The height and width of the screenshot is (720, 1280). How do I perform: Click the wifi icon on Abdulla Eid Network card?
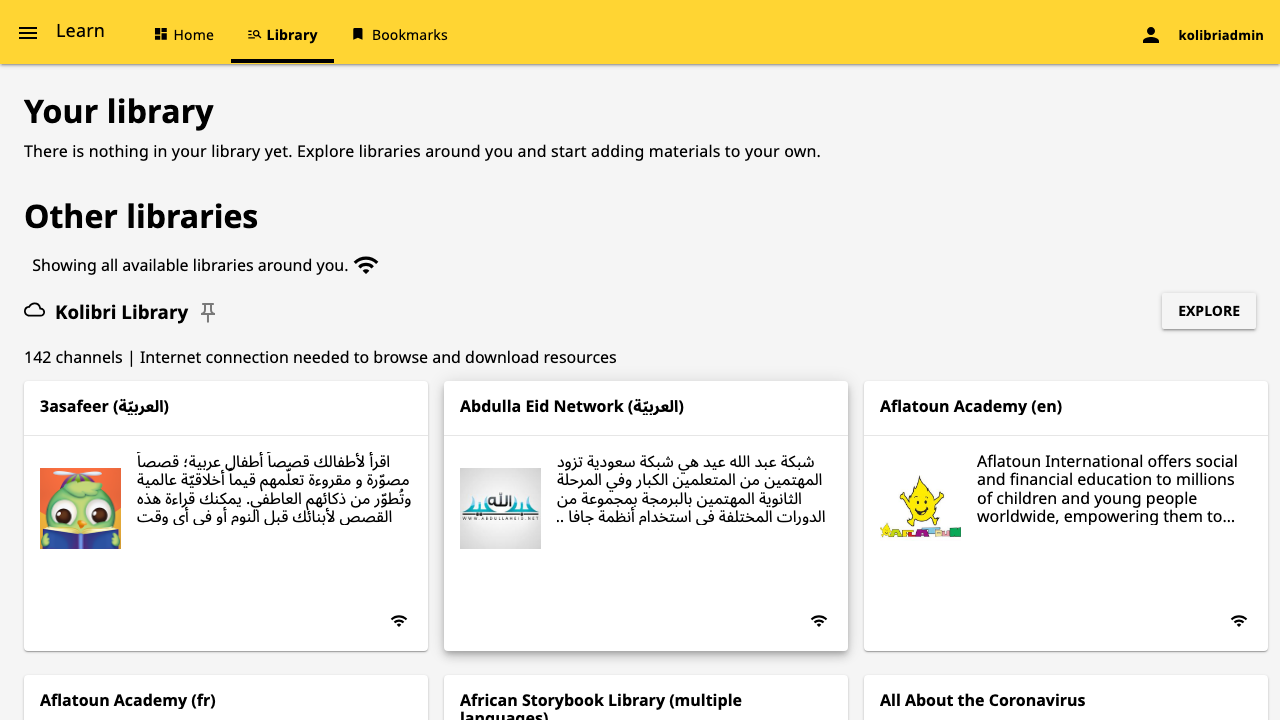(819, 621)
